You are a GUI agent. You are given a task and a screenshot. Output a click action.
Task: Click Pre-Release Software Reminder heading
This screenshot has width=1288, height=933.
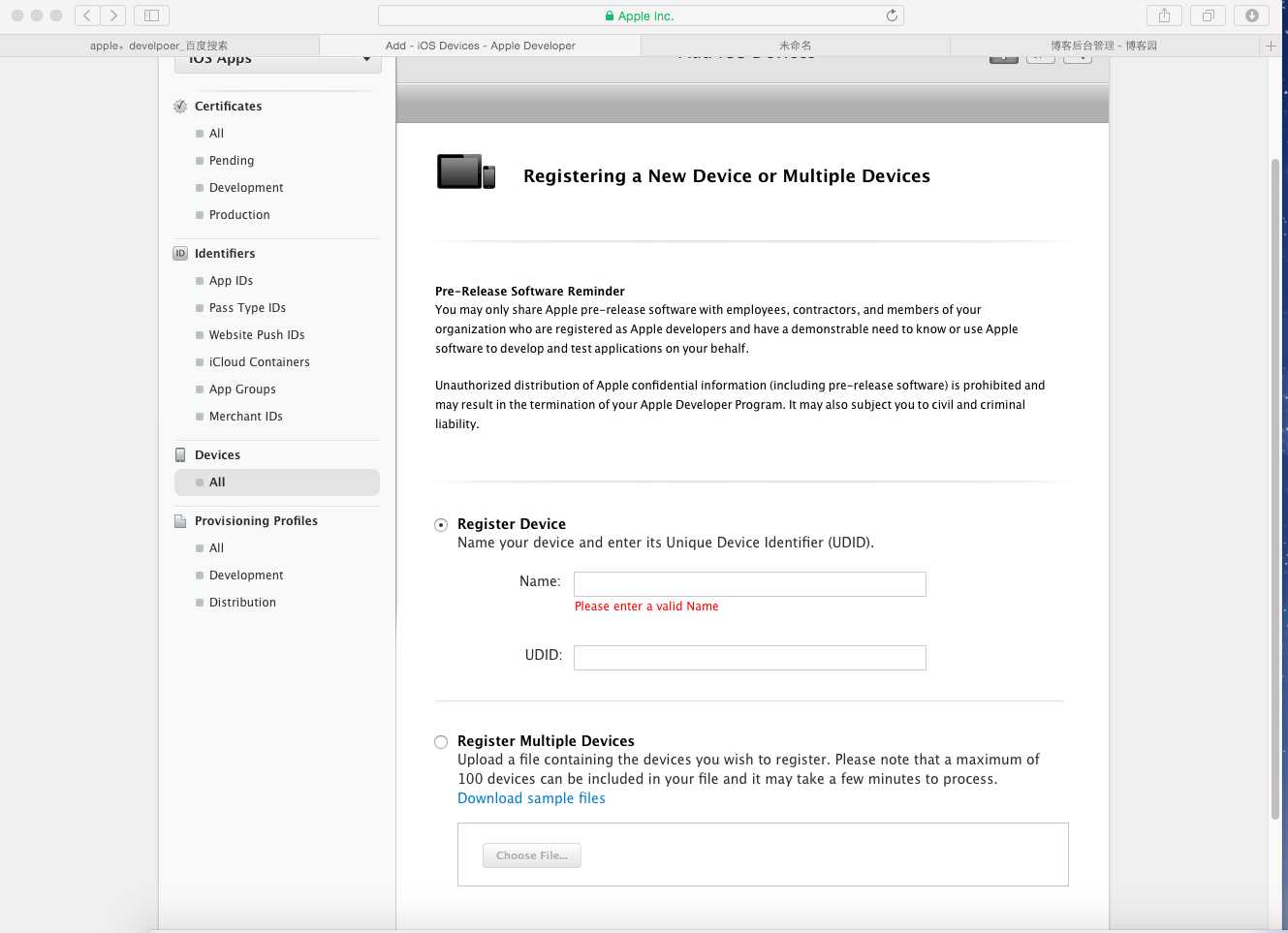point(530,292)
